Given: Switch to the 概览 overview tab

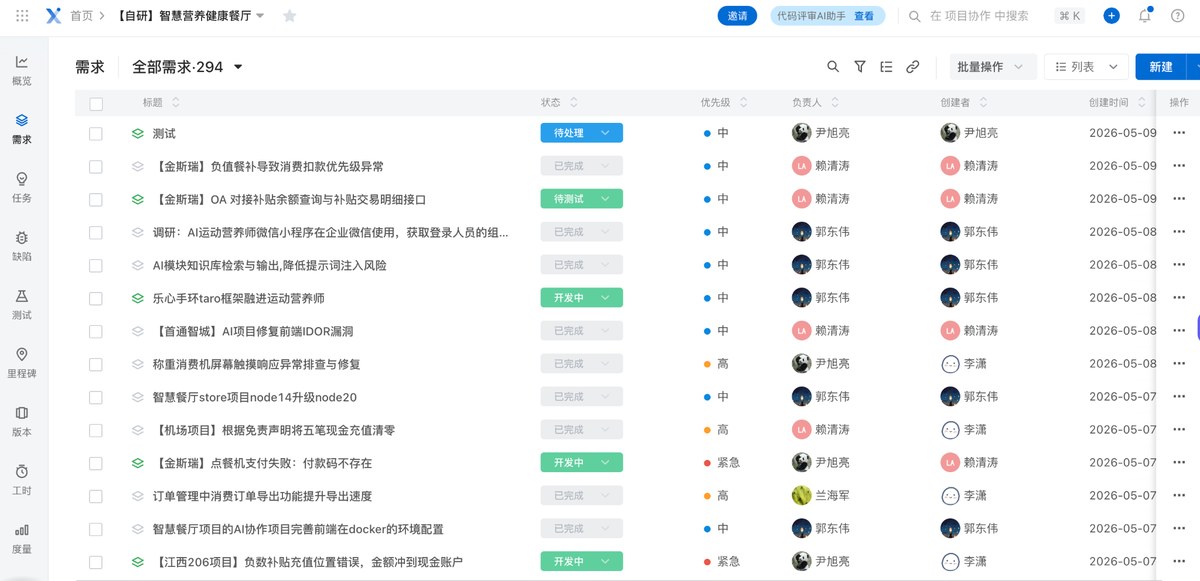Looking at the screenshot, I should coord(22,71).
